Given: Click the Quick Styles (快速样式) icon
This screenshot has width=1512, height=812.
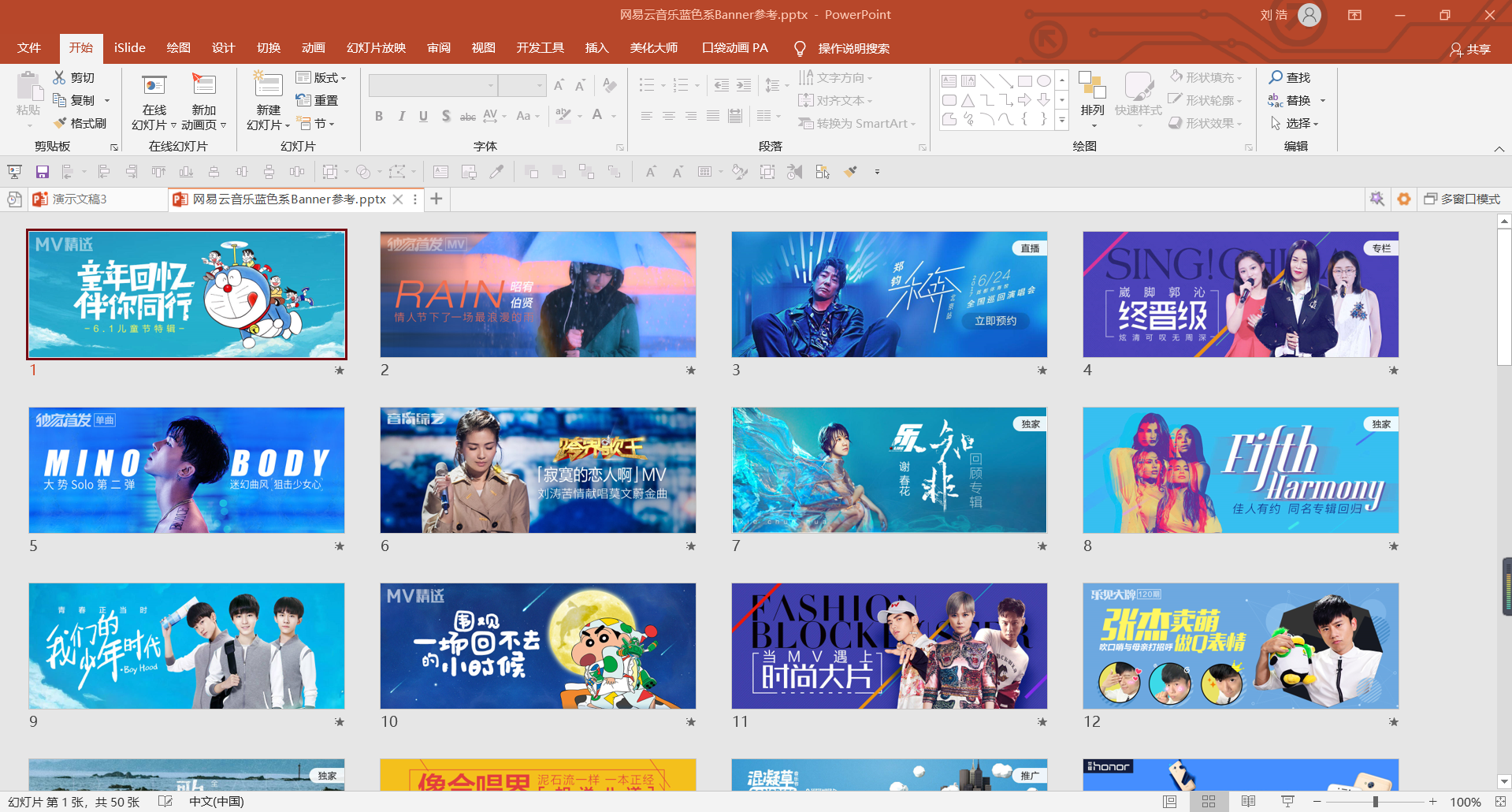Looking at the screenshot, I should [x=1139, y=86].
